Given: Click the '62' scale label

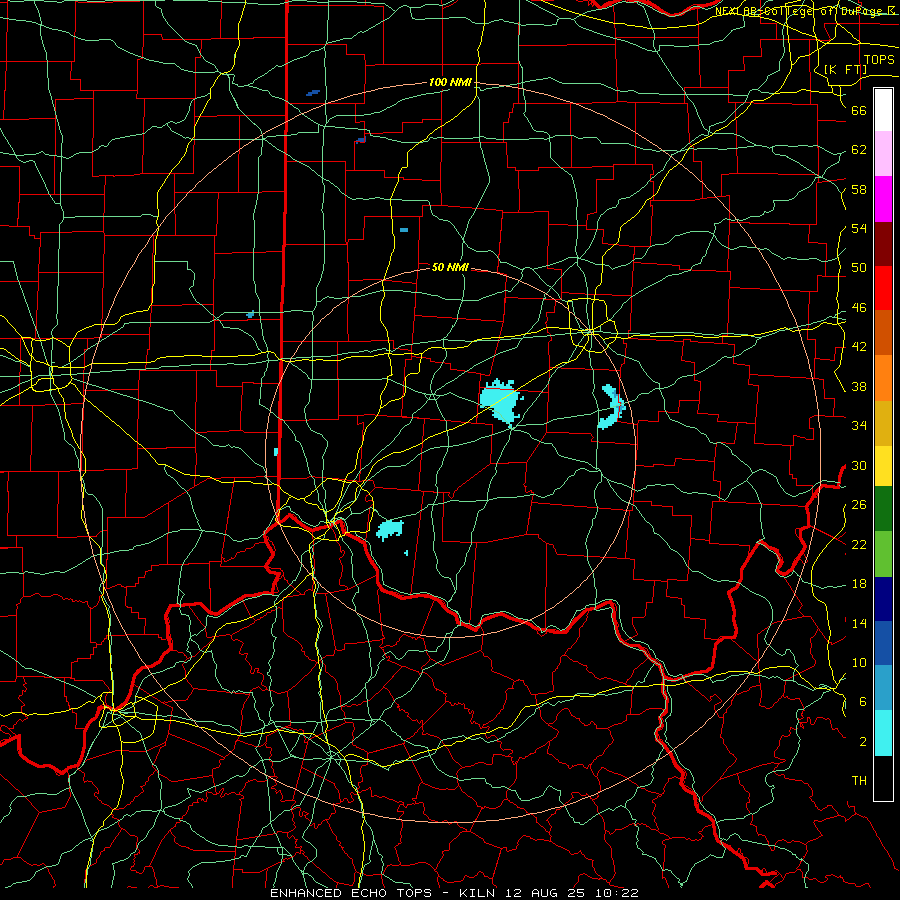Looking at the screenshot, I should click(x=859, y=150).
